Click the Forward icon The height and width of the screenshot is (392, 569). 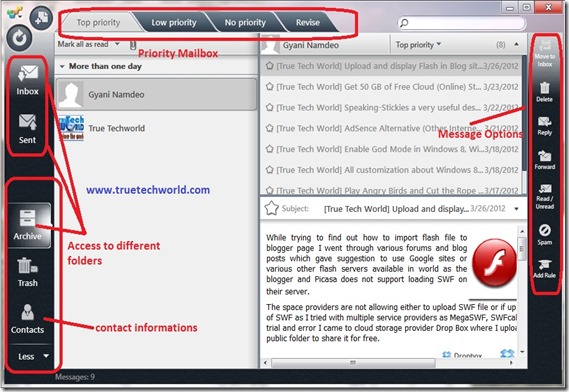(544, 160)
